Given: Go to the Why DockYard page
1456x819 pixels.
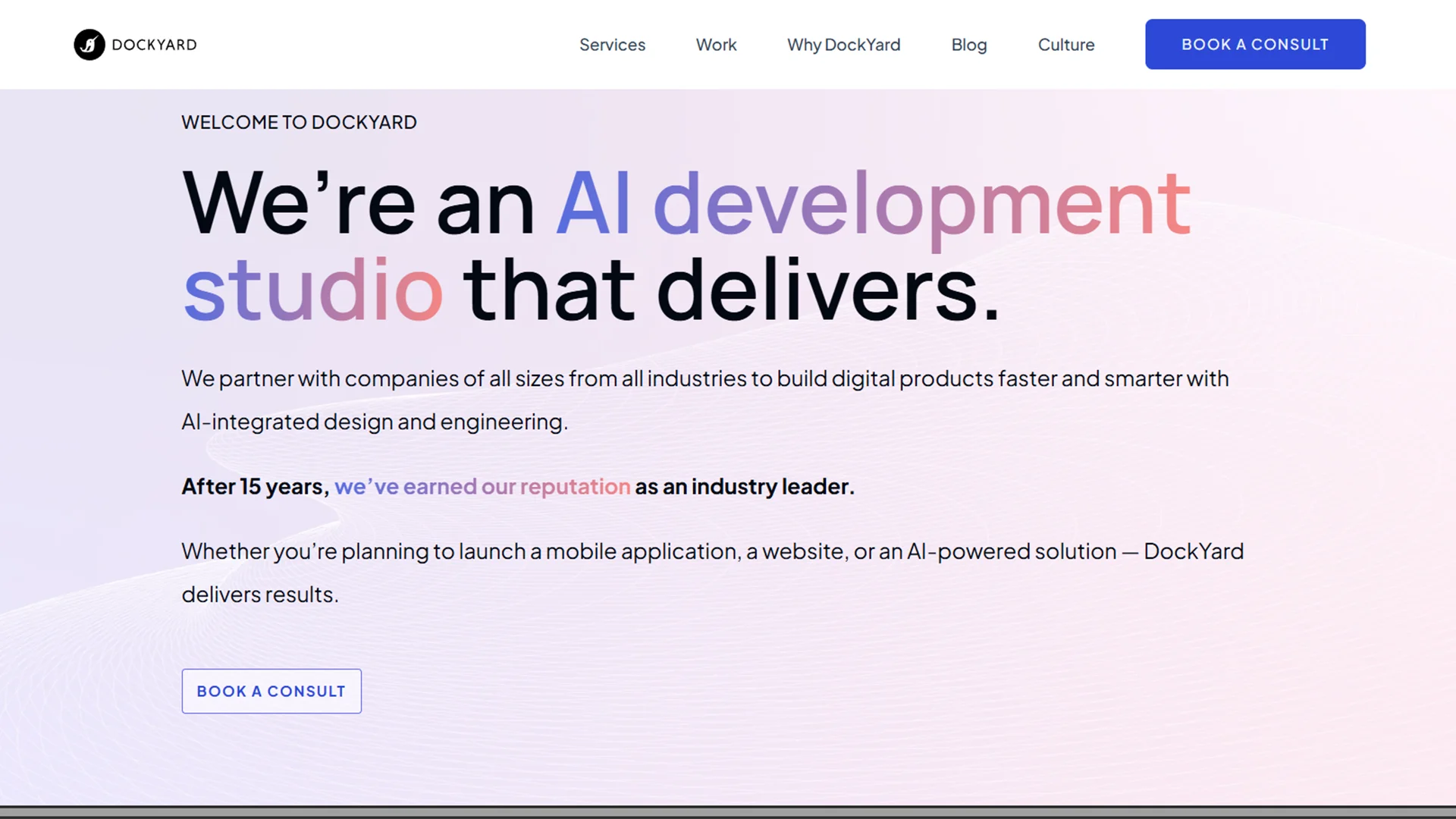Looking at the screenshot, I should [843, 45].
